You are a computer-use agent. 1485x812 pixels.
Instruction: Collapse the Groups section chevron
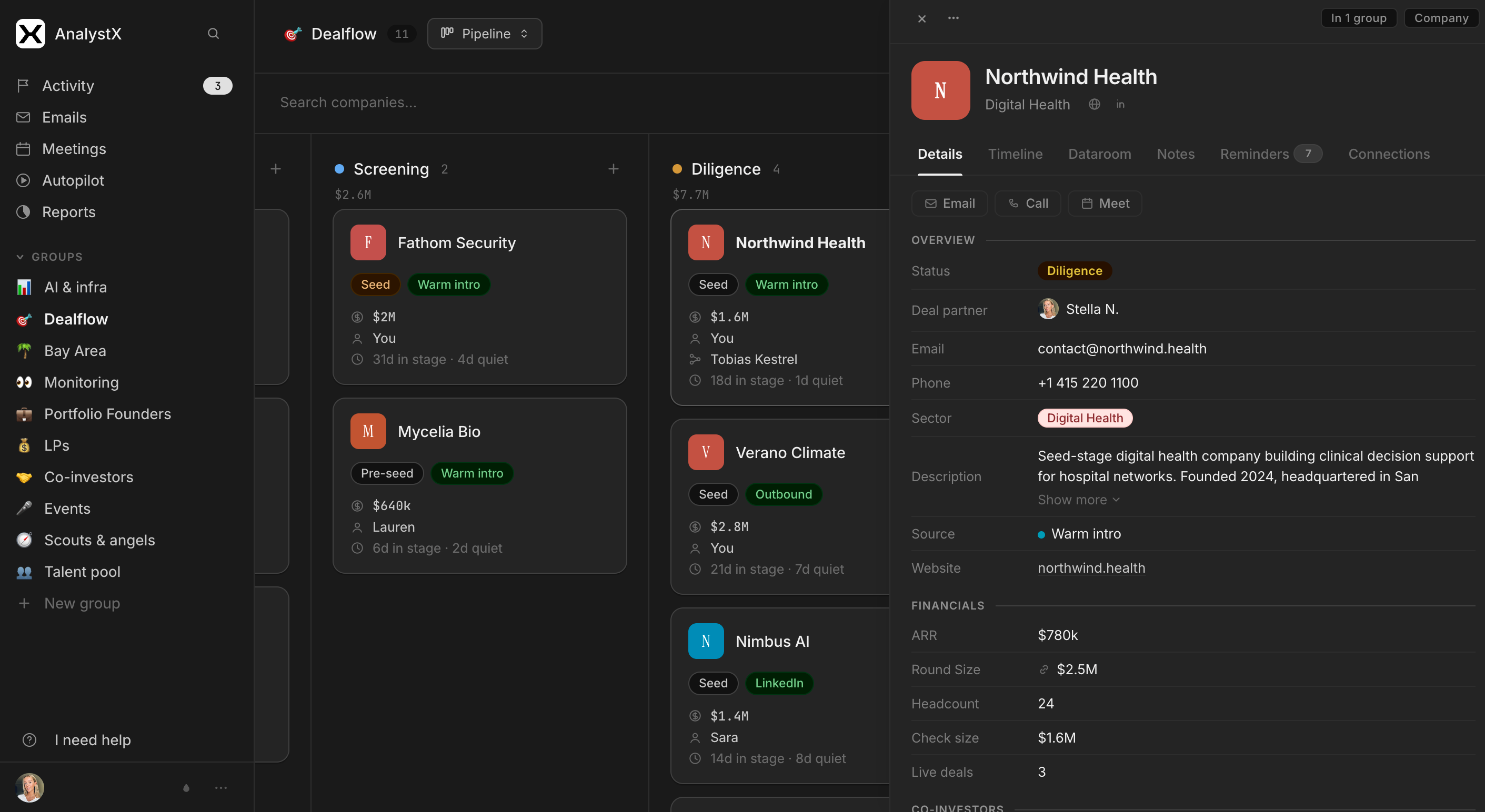coord(20,257)
